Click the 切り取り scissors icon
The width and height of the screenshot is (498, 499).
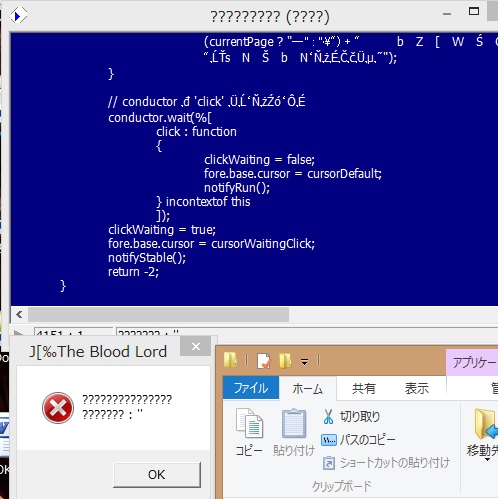pos(328,417)
